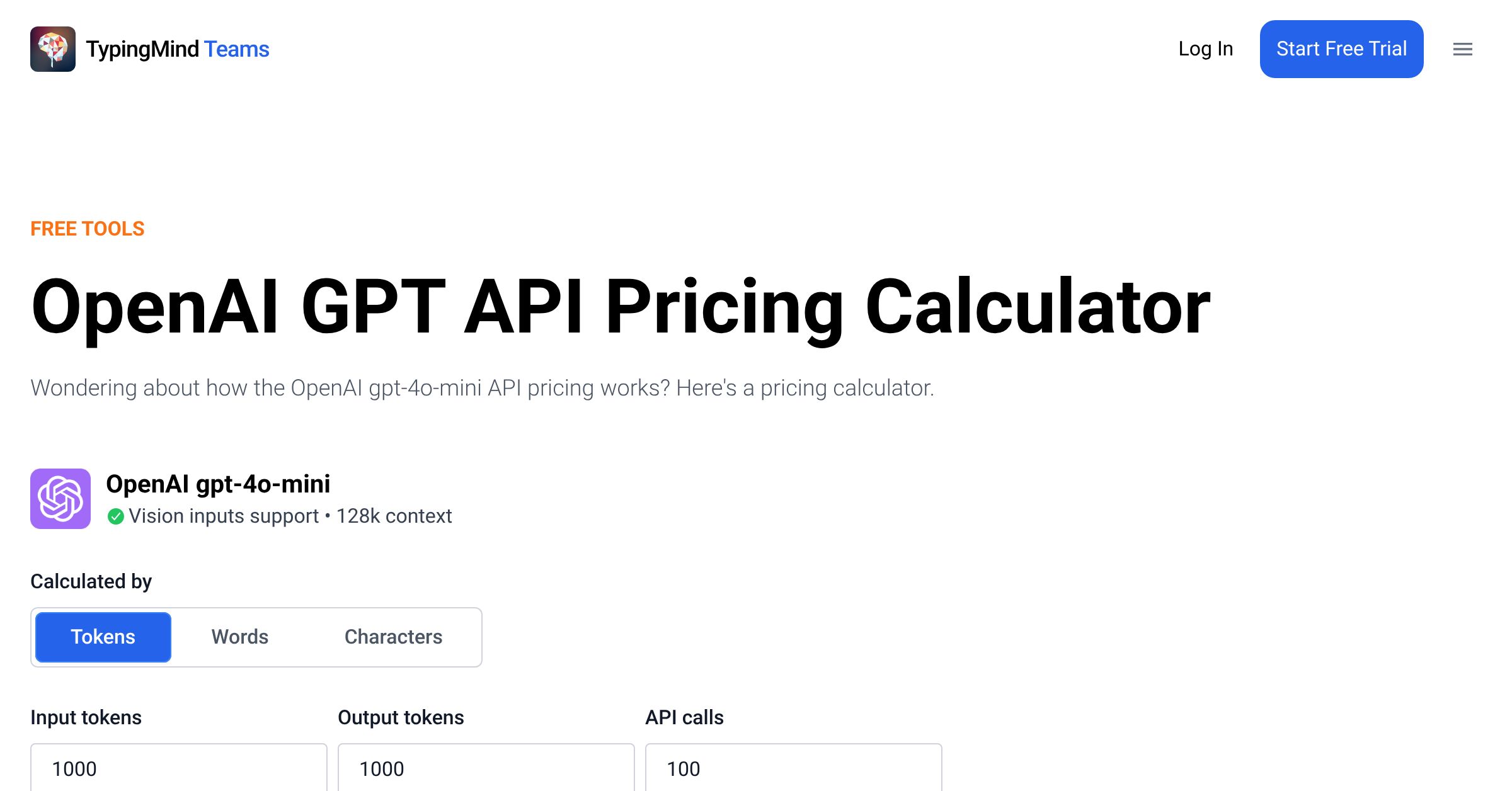
Task: Switch calculation mode to Words
Action: coord(240,637)
